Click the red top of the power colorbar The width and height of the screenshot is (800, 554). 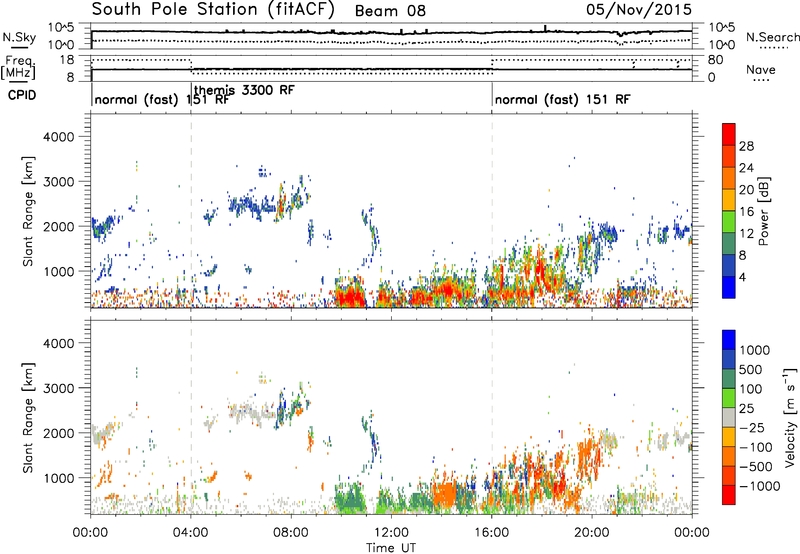point(729,134)
